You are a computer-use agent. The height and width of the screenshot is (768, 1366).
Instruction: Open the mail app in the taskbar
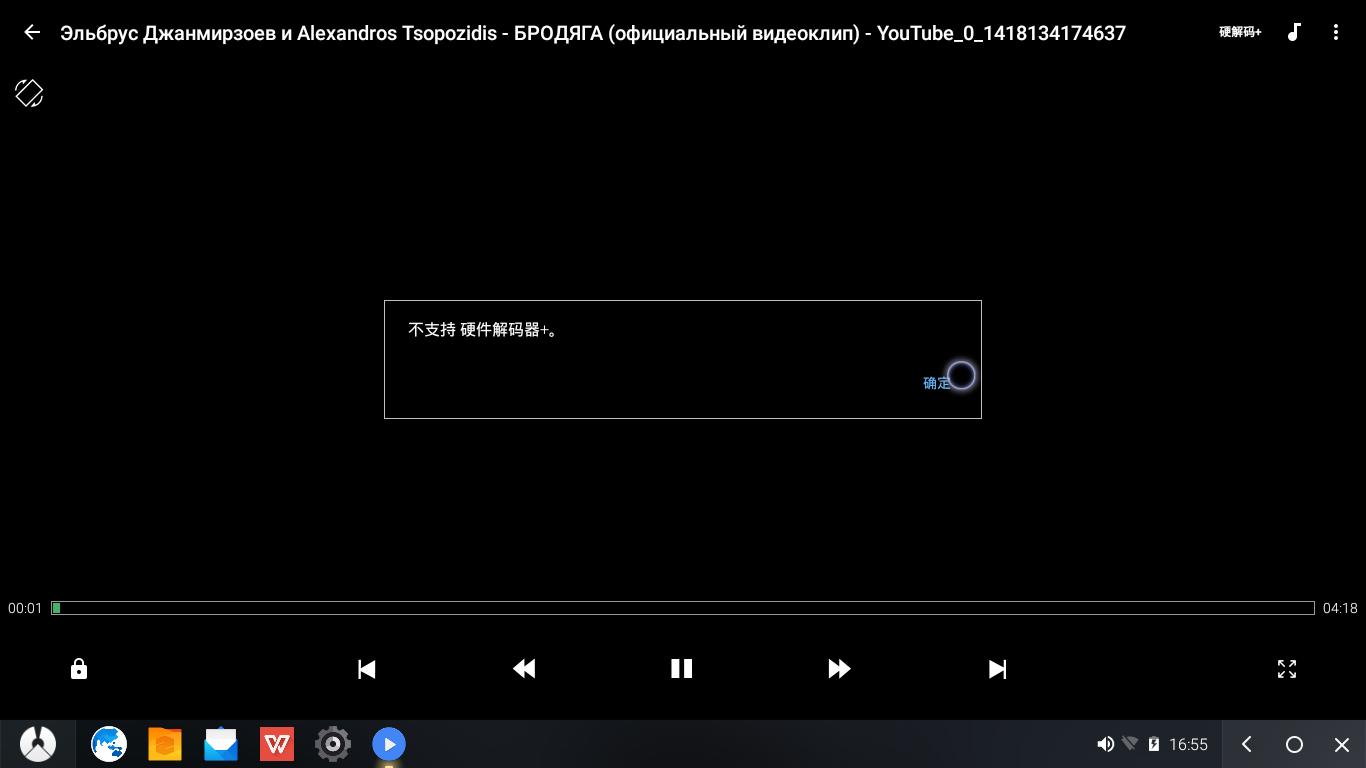pyautogui.click(x=221, y=744)
